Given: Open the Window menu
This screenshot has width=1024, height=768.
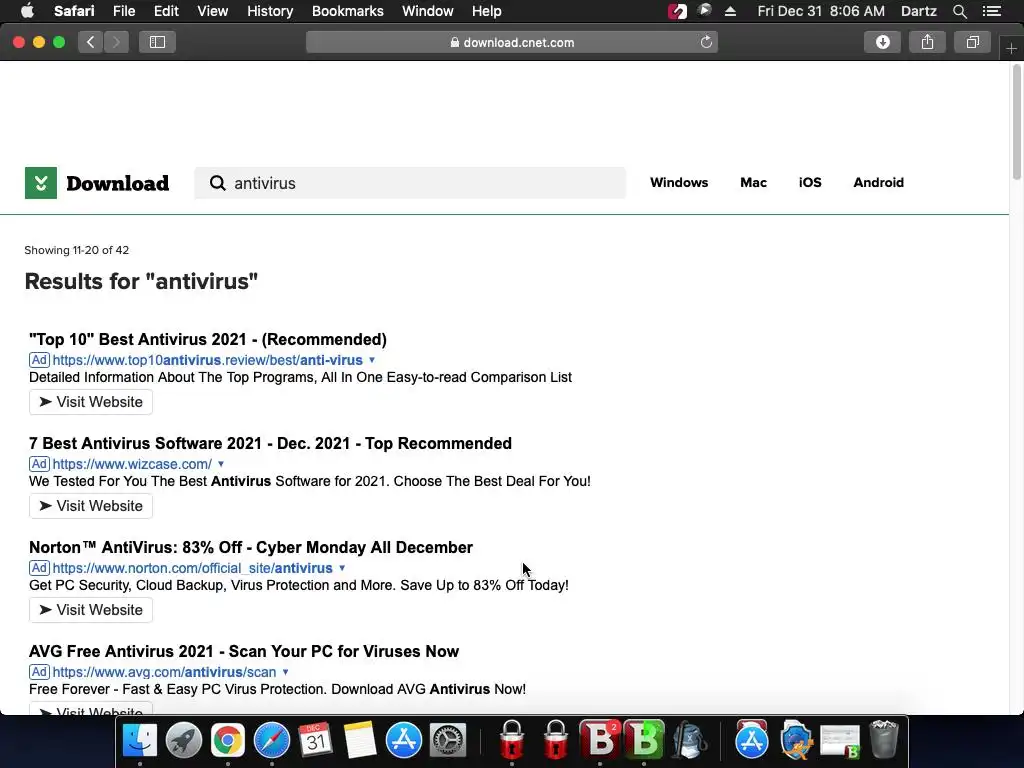Looking at the screenshot, I should 428,11.
